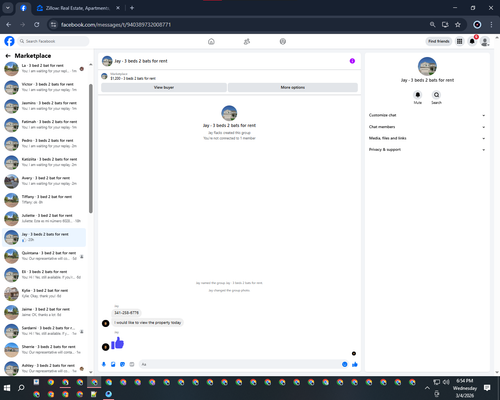Go back using the Marketplace arrow
This screenshot has height=400, width=500.
coord(8,56)
